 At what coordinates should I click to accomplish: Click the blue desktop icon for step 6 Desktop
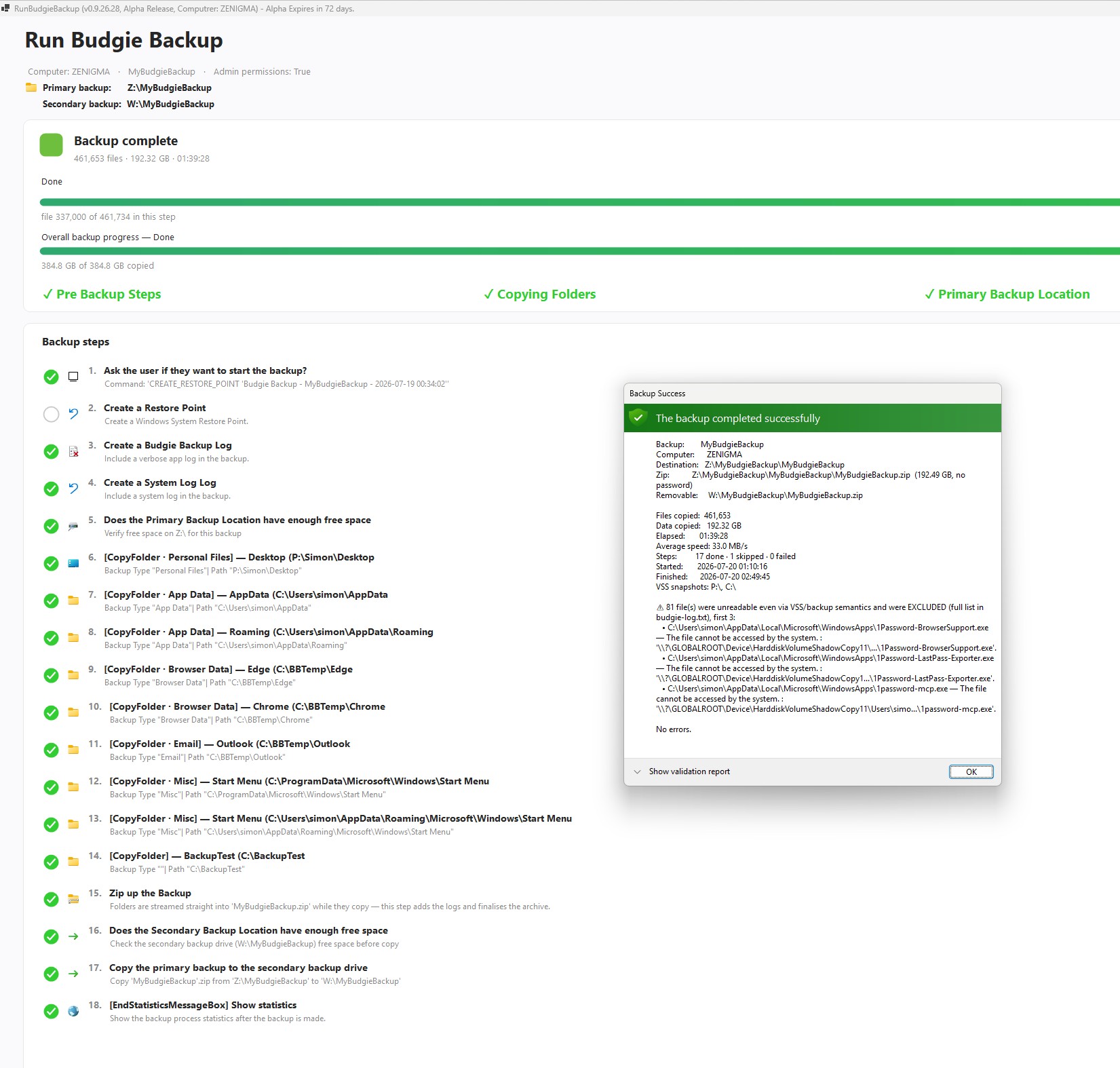point(73,563)
